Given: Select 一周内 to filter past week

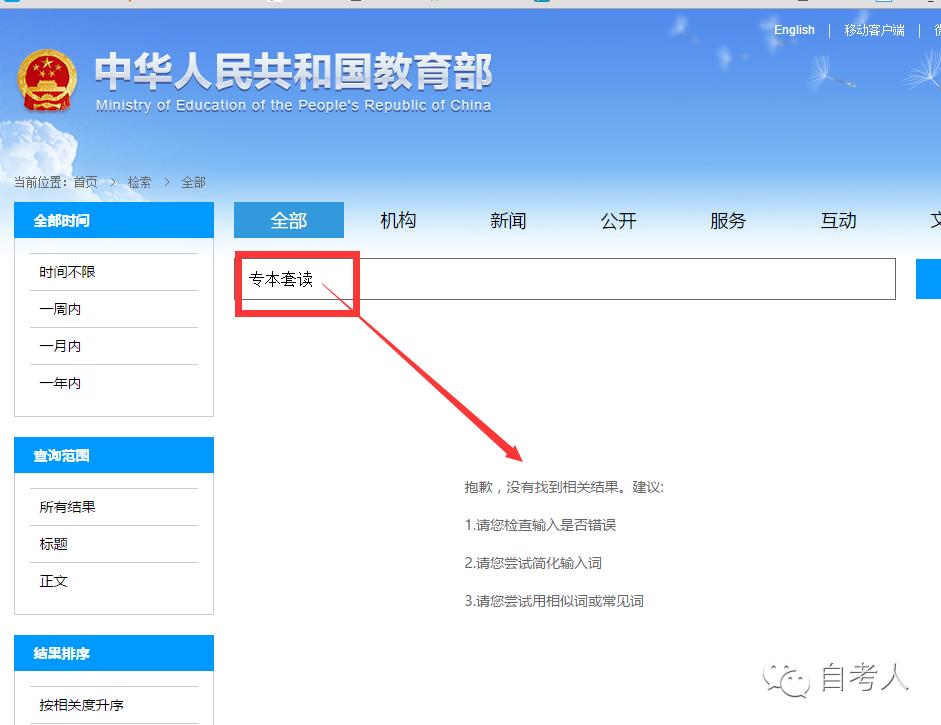Looking at the screenshot, I should (60, 308).
